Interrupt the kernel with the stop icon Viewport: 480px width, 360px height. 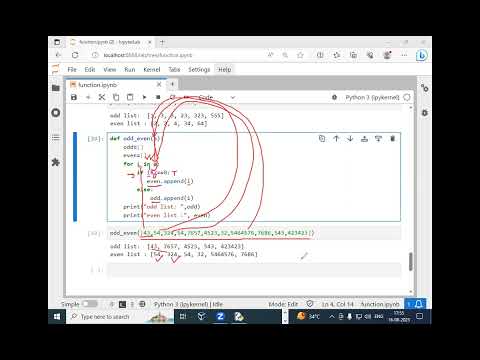(158, 97)
